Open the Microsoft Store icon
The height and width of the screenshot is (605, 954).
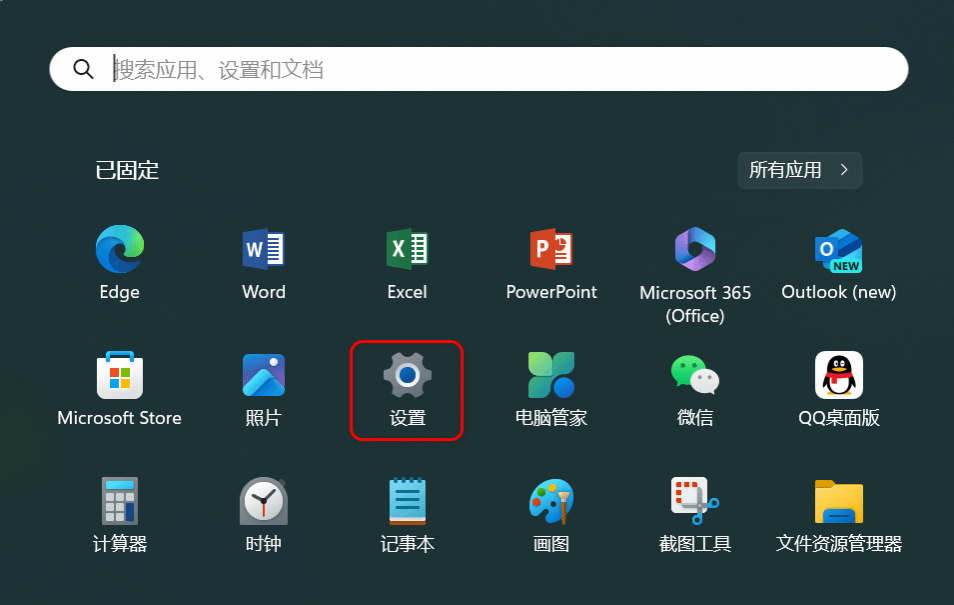(x=120, y=375)
